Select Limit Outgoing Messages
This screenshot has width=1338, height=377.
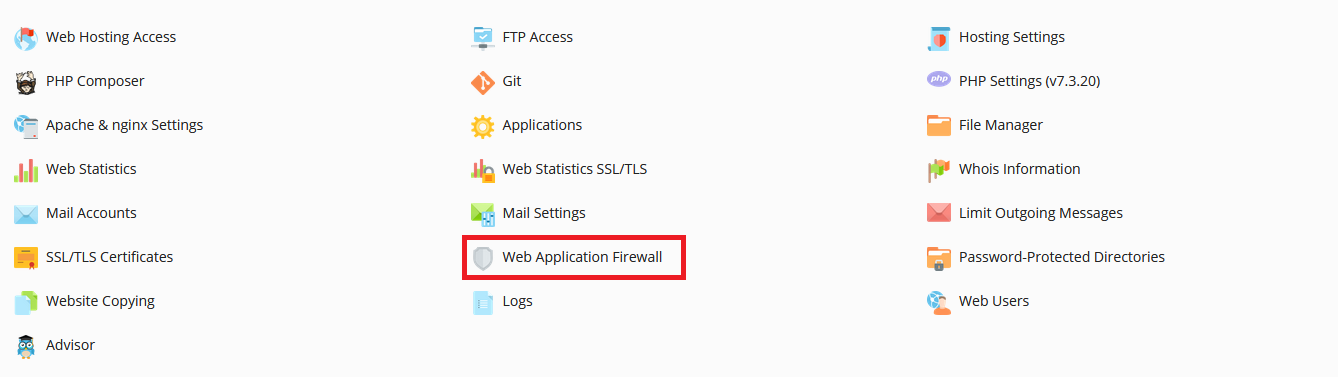click(1041, 213)
